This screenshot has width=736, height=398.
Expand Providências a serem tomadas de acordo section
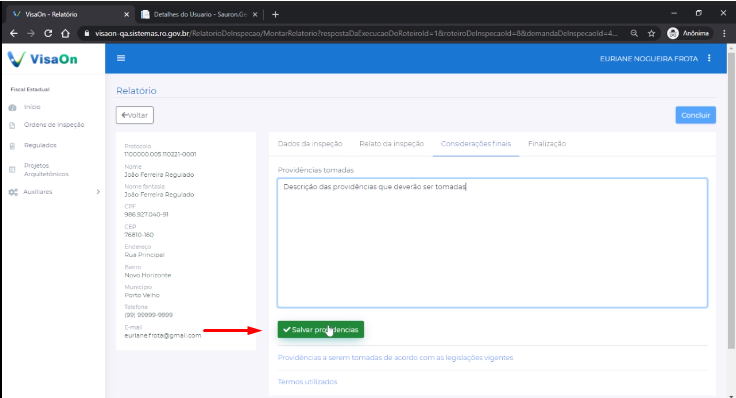pyautogui.click(x=395, y=358)
